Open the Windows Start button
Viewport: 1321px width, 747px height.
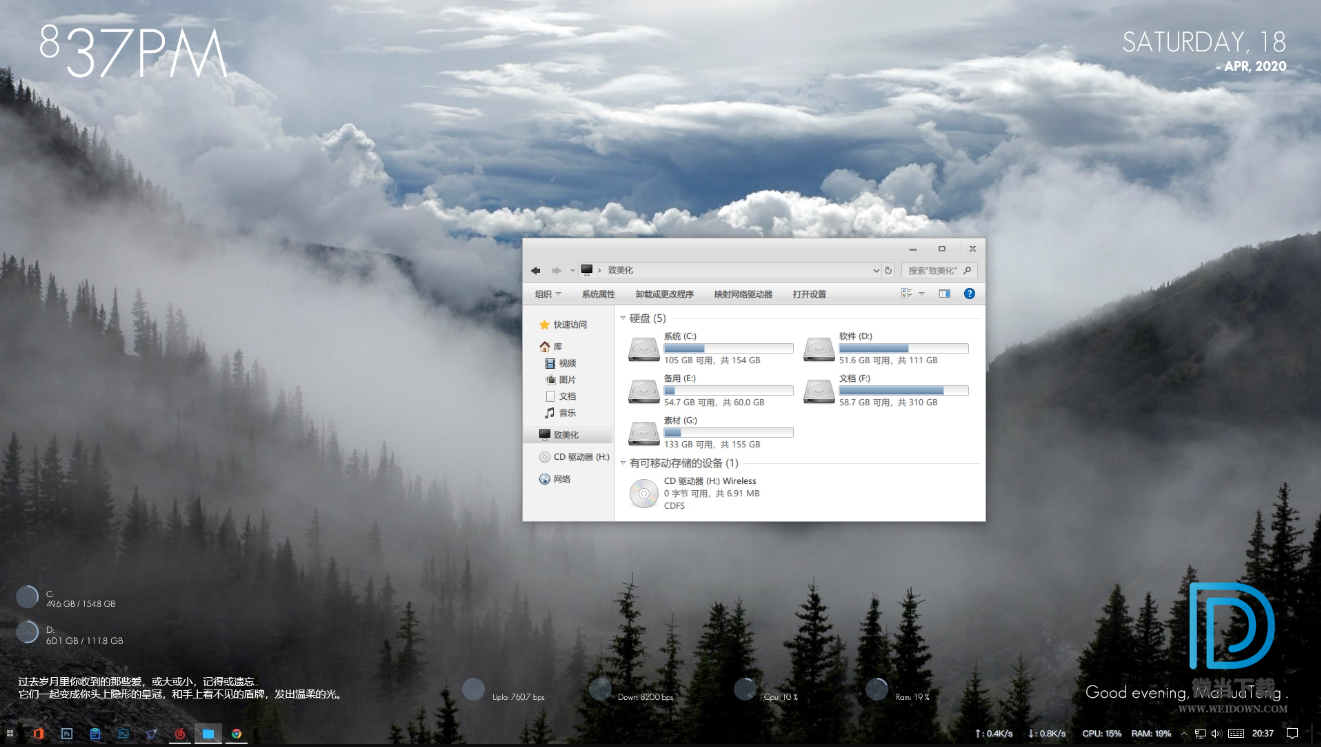pos(10,733)
